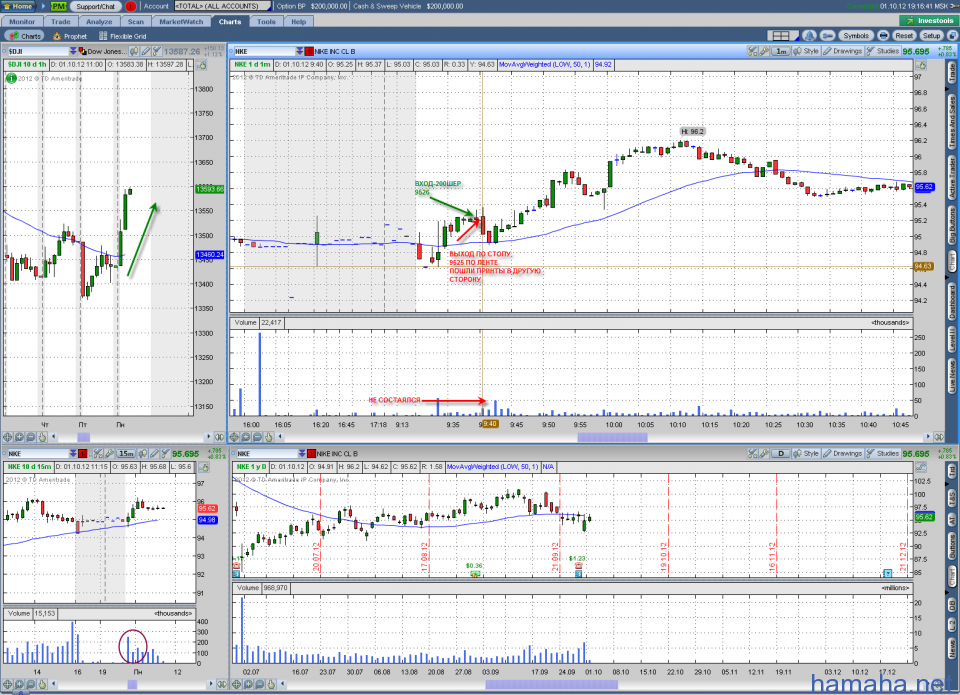Click the link/key icon beside the bell
Image resolution: width=960 pixels, height=695 pixels.
[x=827, y=36]
